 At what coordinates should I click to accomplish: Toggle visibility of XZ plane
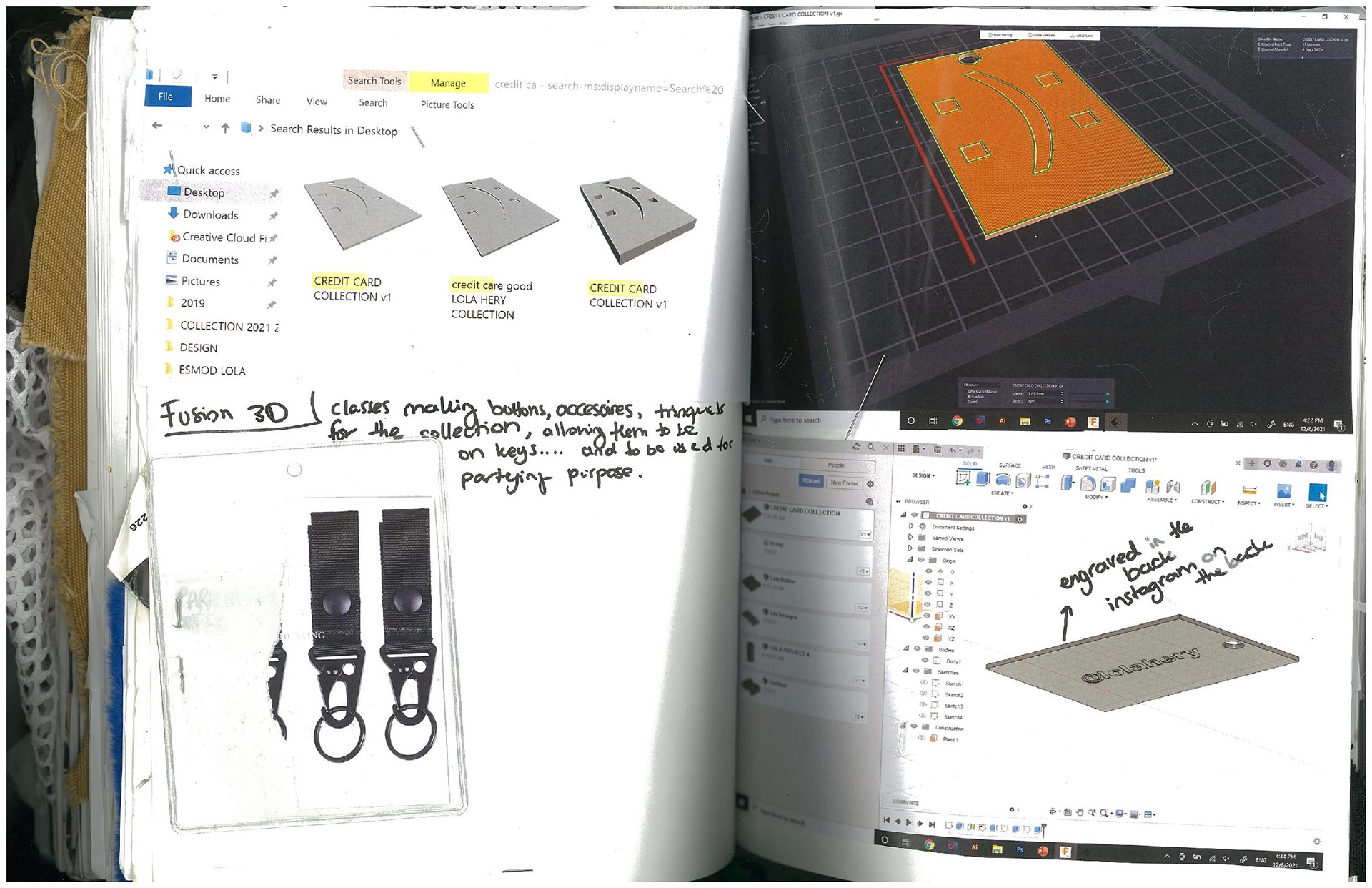(x=926, y=627)
